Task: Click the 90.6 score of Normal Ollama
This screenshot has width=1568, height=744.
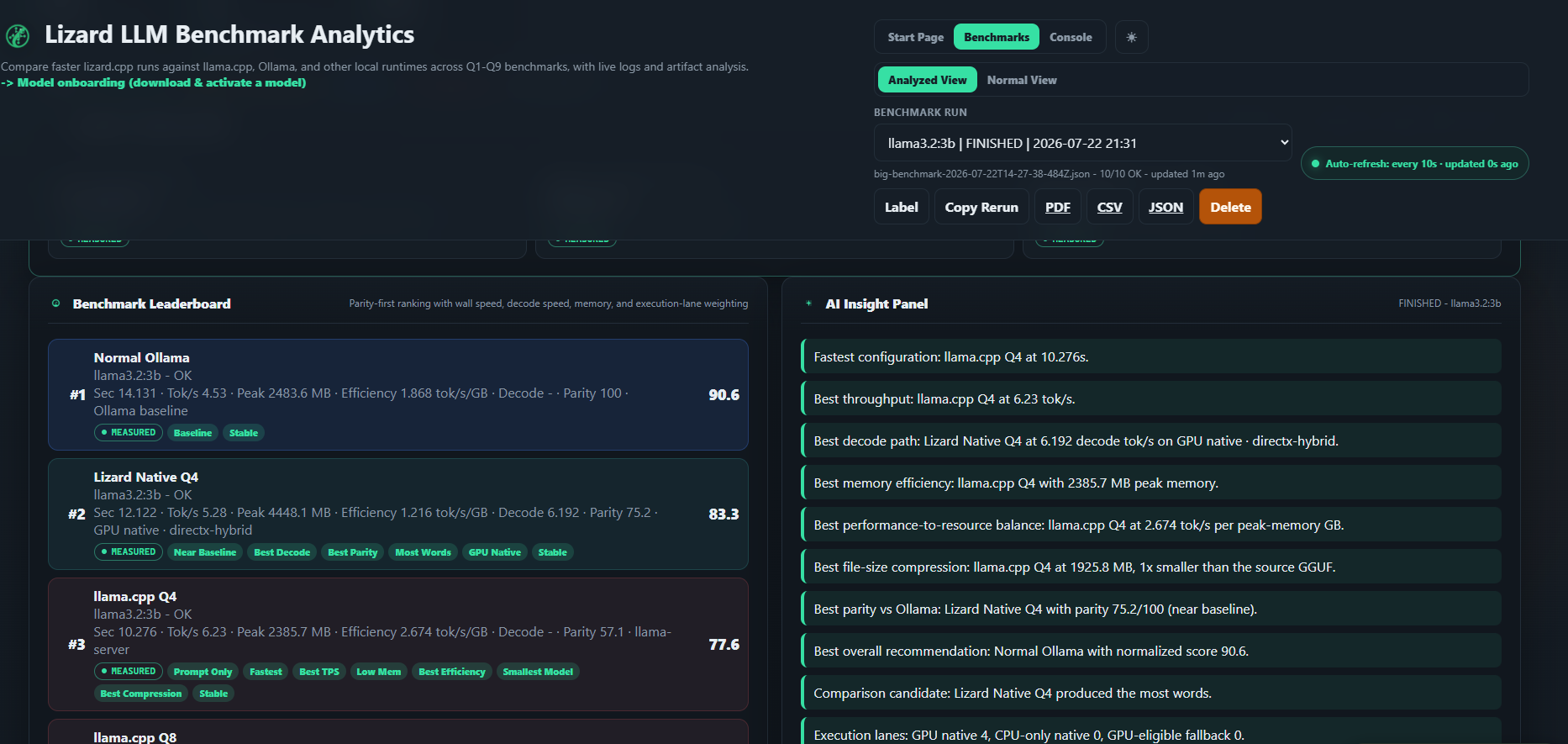Action: 723,394
